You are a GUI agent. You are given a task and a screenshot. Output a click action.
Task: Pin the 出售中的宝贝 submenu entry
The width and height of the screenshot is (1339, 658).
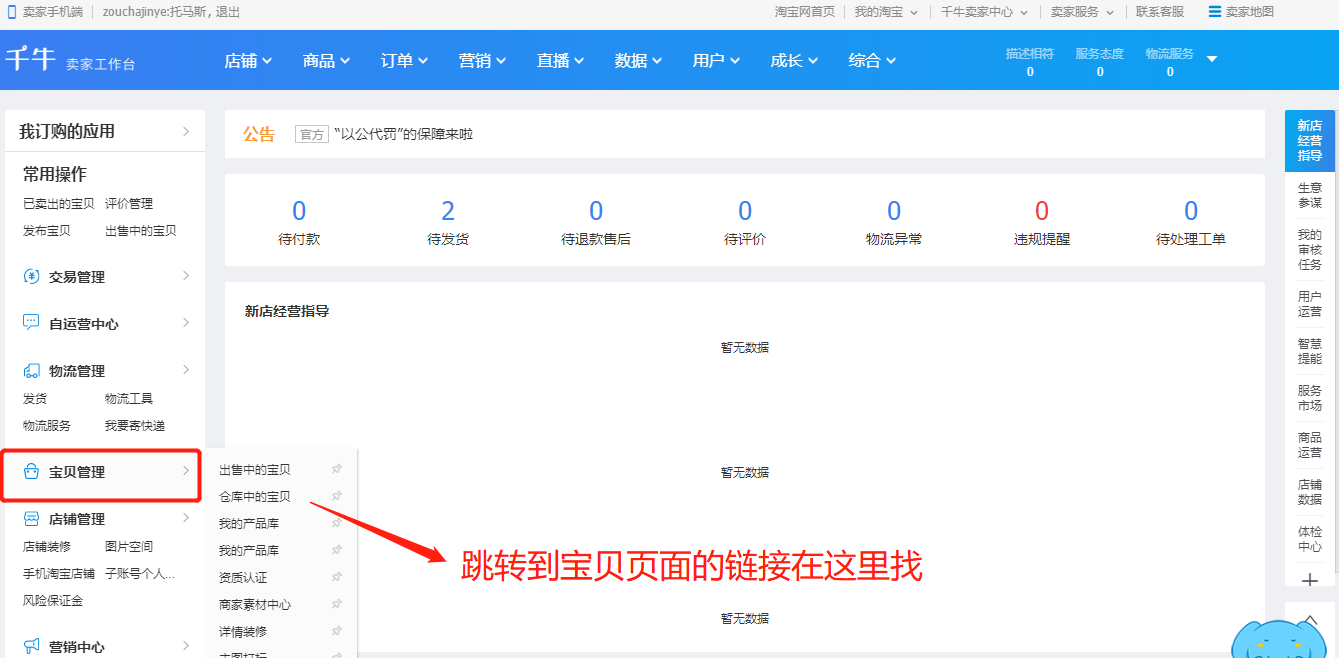click(337, 469)
